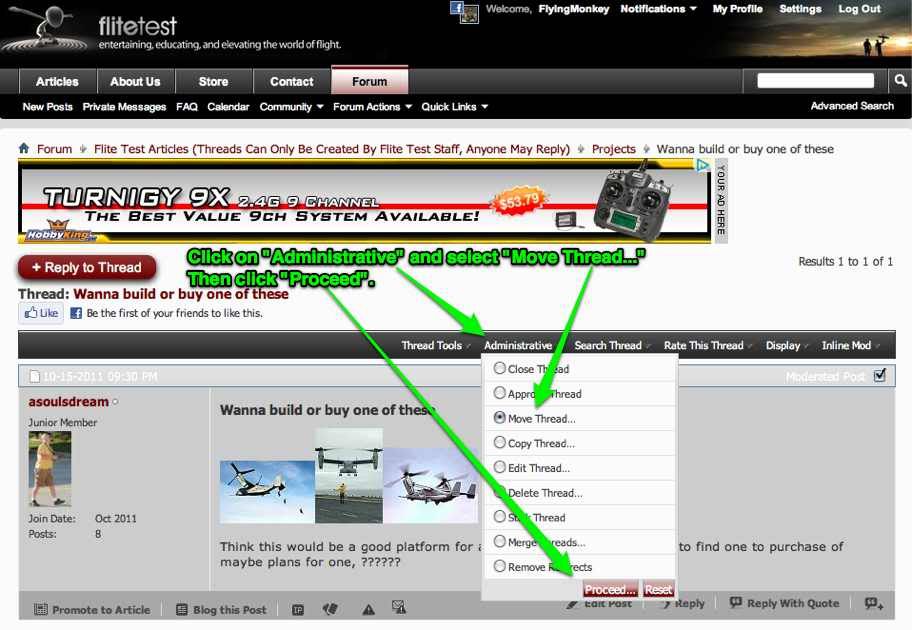This screenshot has height=630, width=912.
Task: Select the Approve Thread radio button
Action: [499, 393]
